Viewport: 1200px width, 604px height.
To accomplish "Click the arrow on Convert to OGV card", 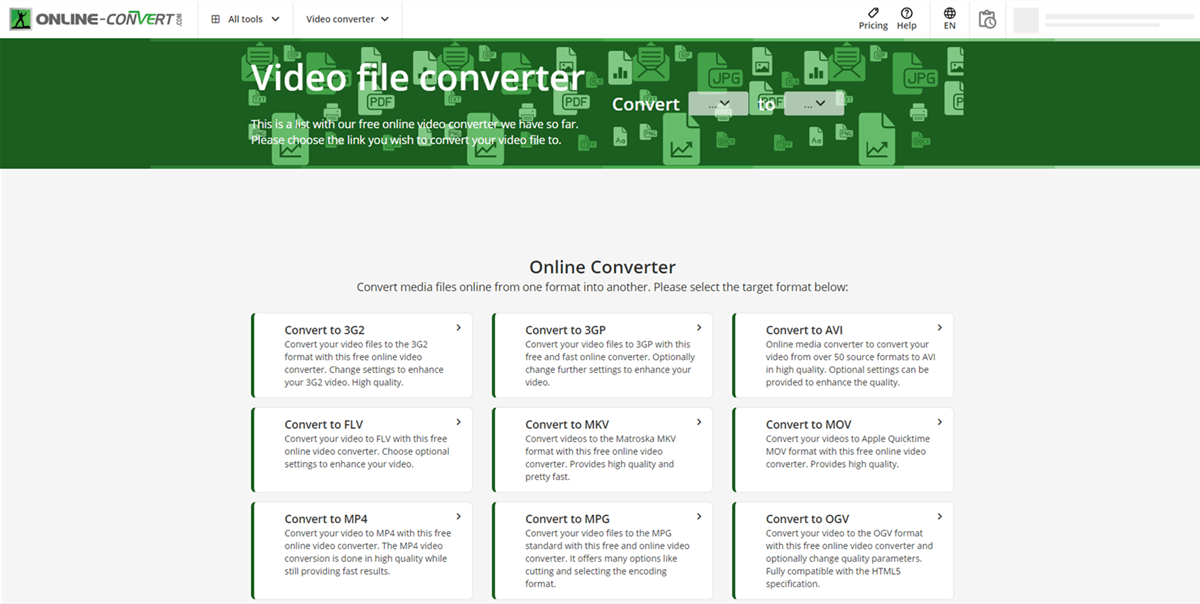I will pos(940,516).
